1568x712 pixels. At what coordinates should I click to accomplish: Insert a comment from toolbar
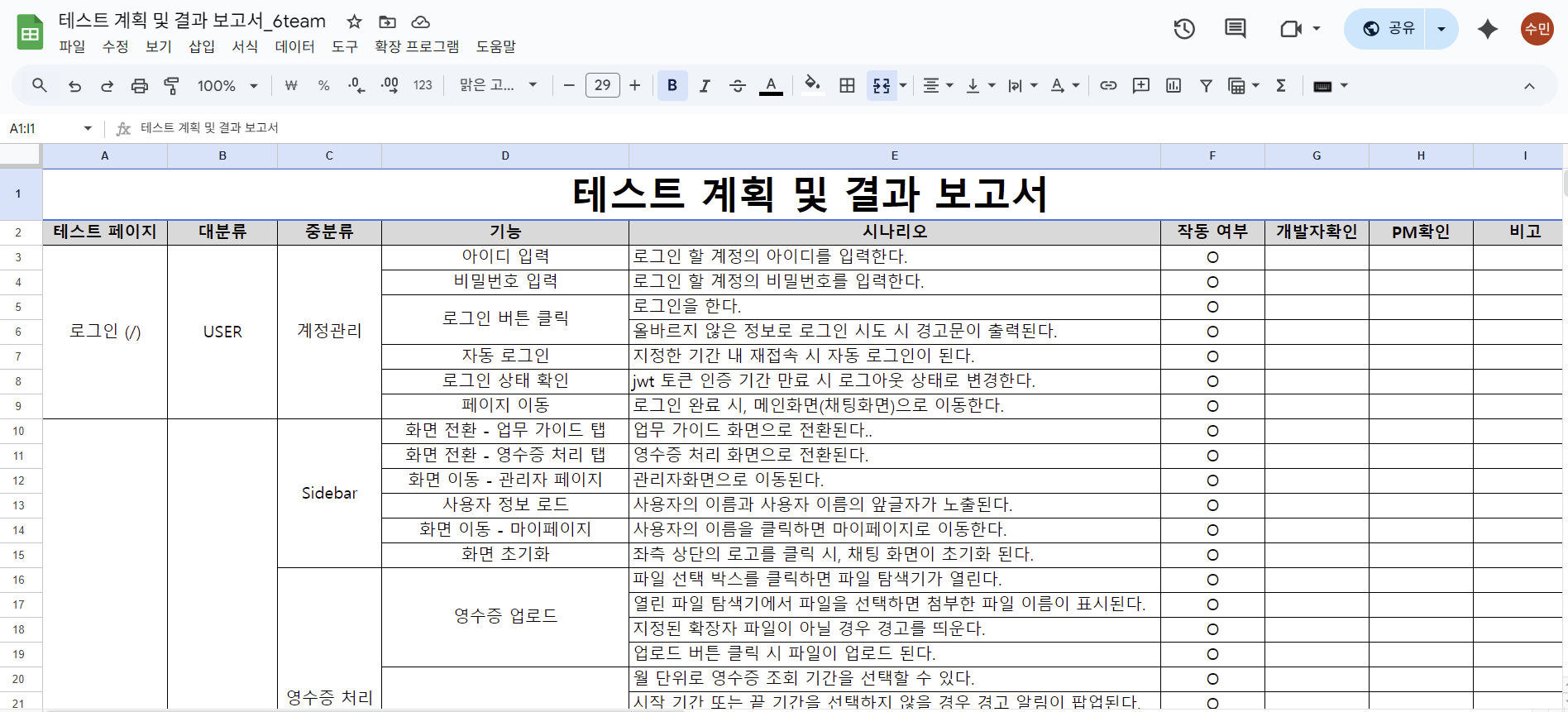pyautogui.click(x=1141, y=85)
